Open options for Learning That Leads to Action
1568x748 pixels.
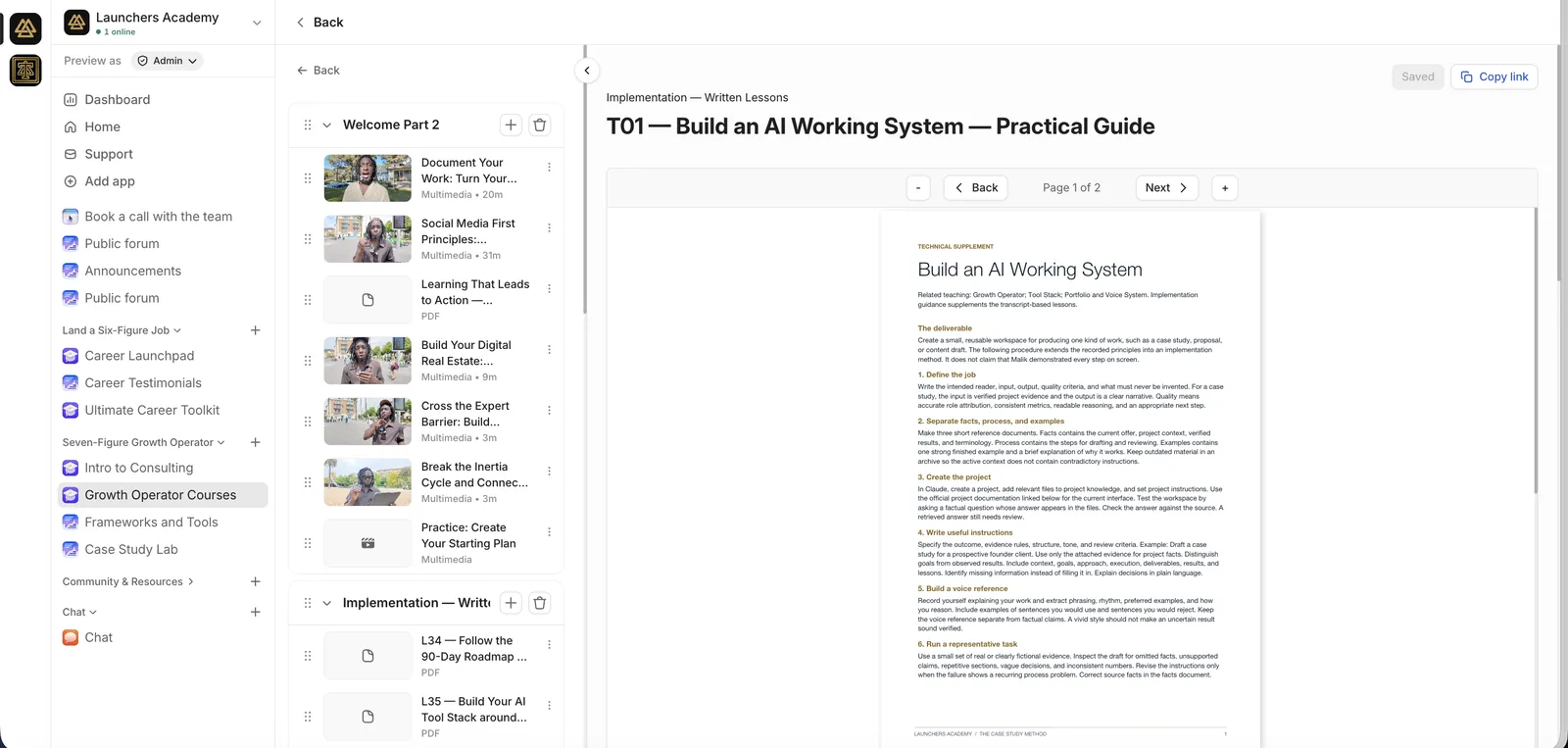pyautogui.click(x=549, y=289)
